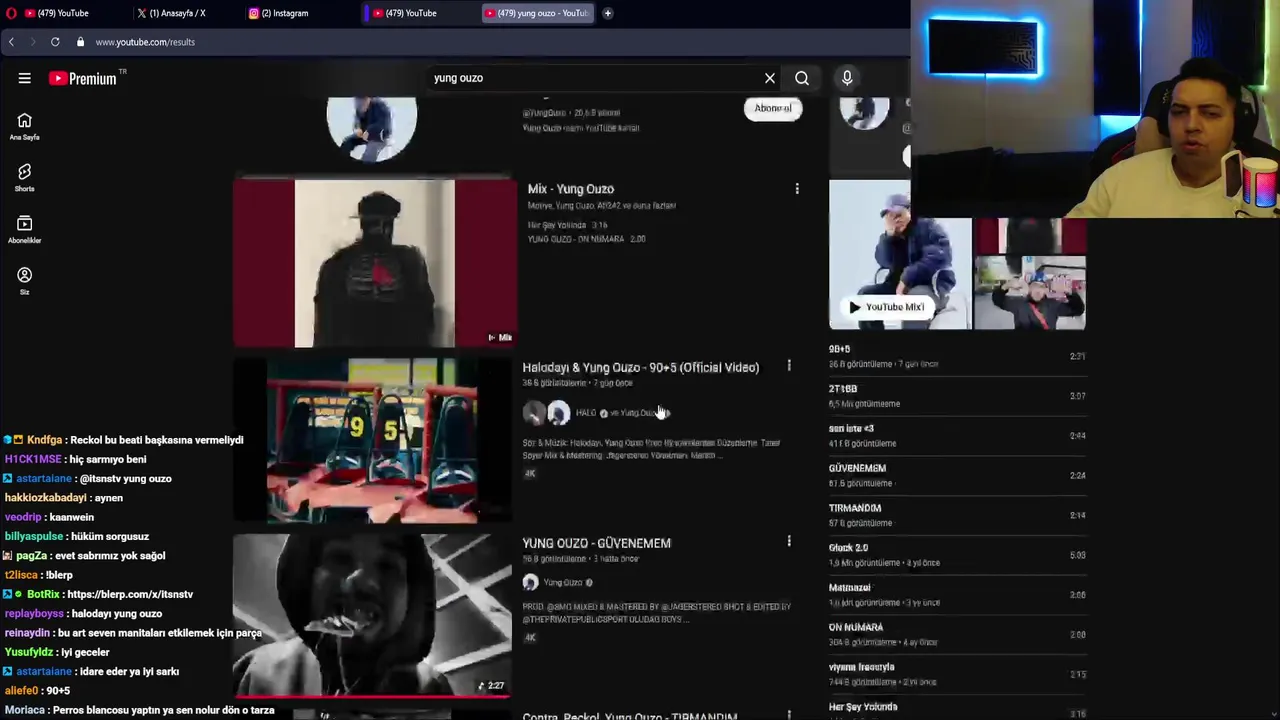Play 90+5 in the right playlist
1280x720 pixels.
point(957,356)
